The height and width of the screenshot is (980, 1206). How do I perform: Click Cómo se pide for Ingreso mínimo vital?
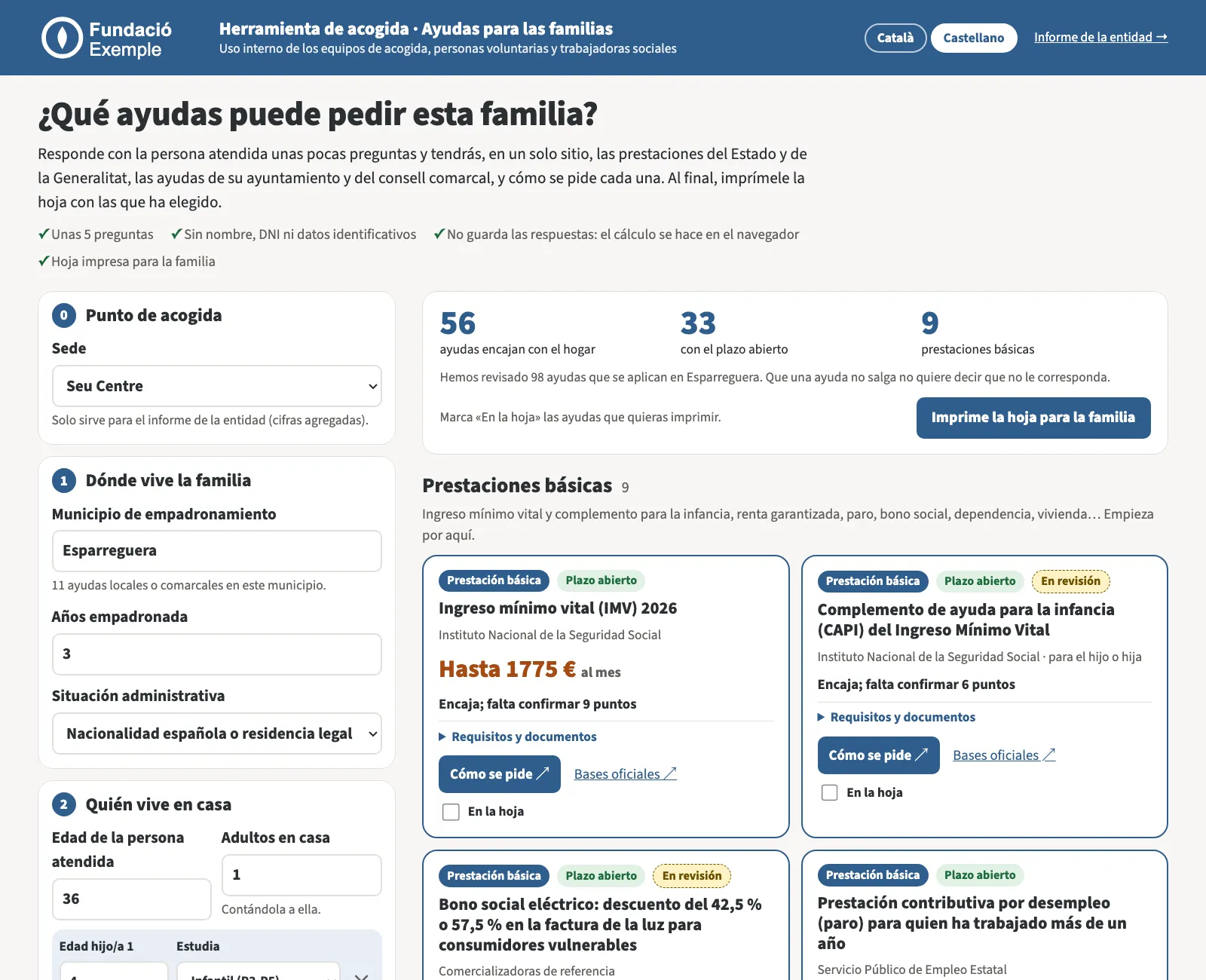499,774
